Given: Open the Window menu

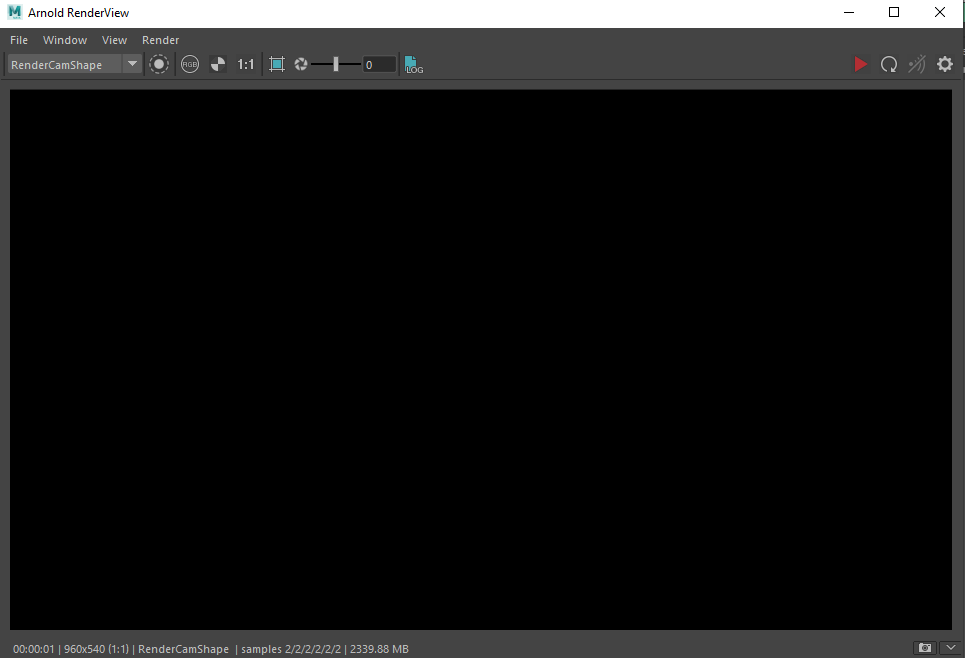Looking at the screenshot, I should pos(65,40).
